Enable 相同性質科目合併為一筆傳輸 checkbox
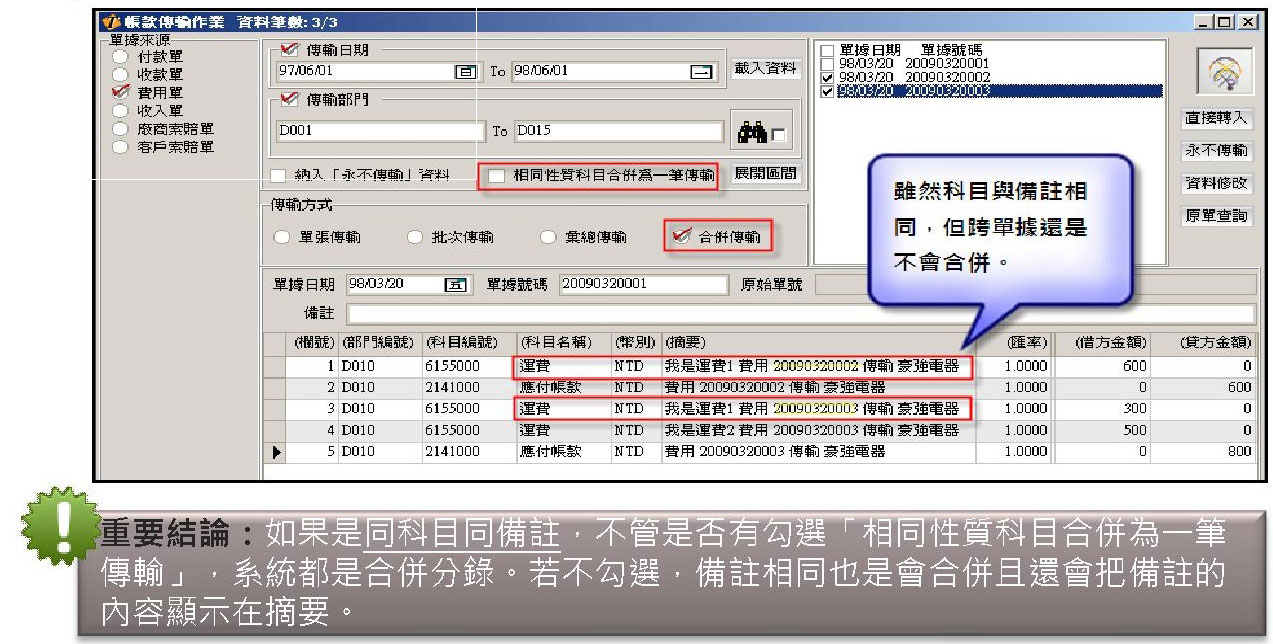This screenshot has width=1273, height=644. pyautogui.click(x=497, y=176)
